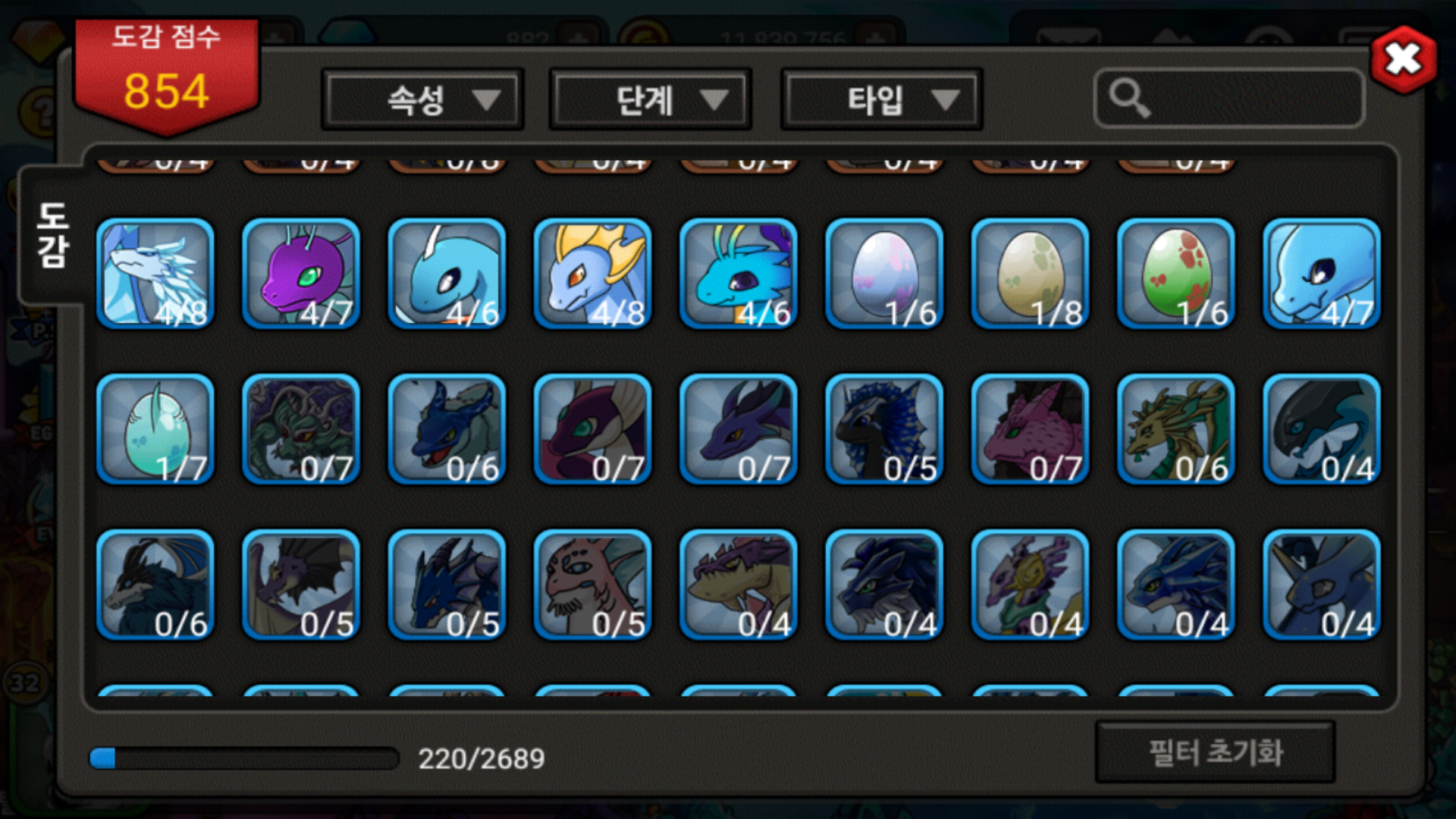Image resolution: width=1456 pixels, height=819 pixels.
Task: Select the ice crystal dragon tile 4/8
Action: pyautogui.click(x=155, y=274)
